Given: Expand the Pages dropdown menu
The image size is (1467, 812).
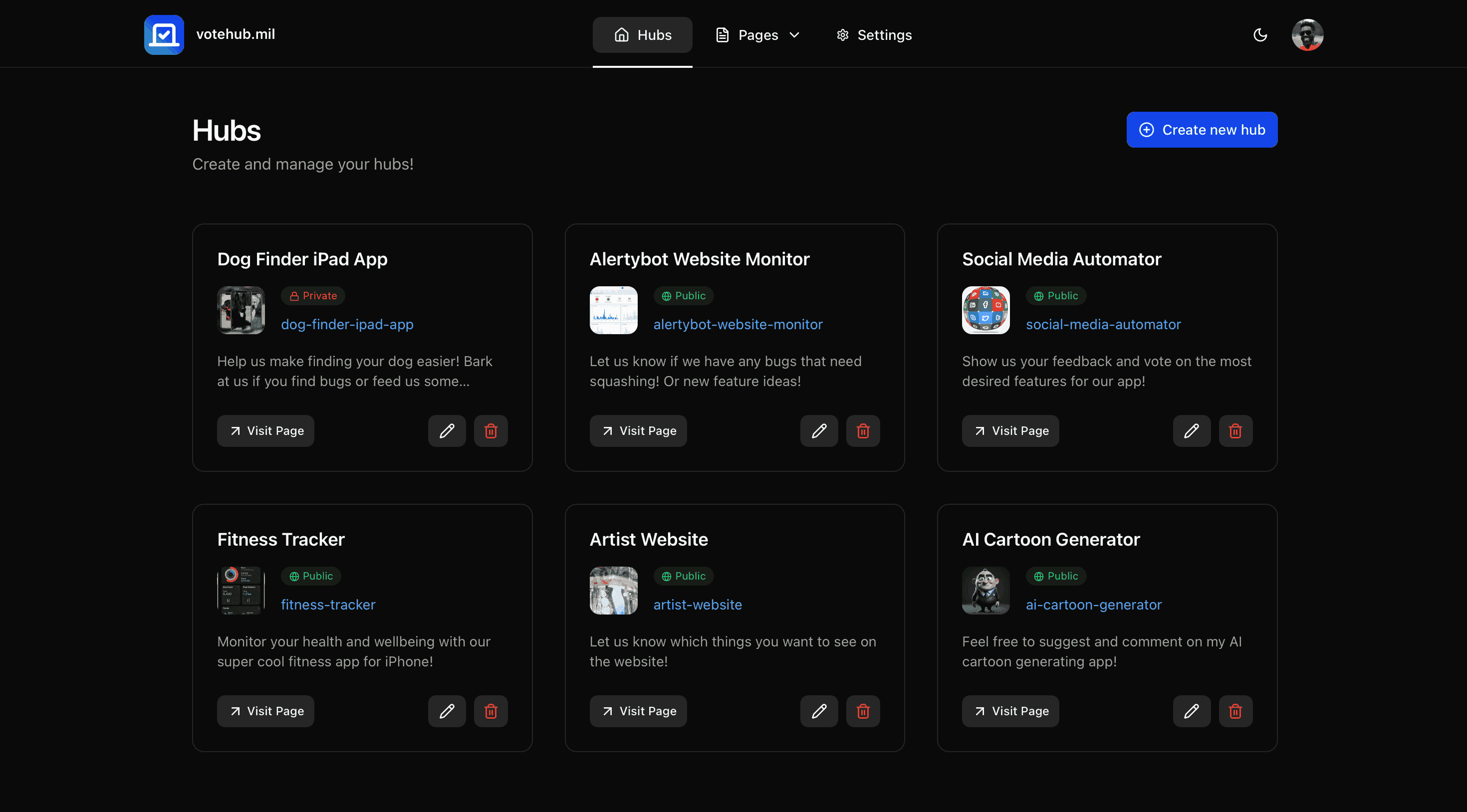Looking at the screenshot, I should click(x=757, y=35).
